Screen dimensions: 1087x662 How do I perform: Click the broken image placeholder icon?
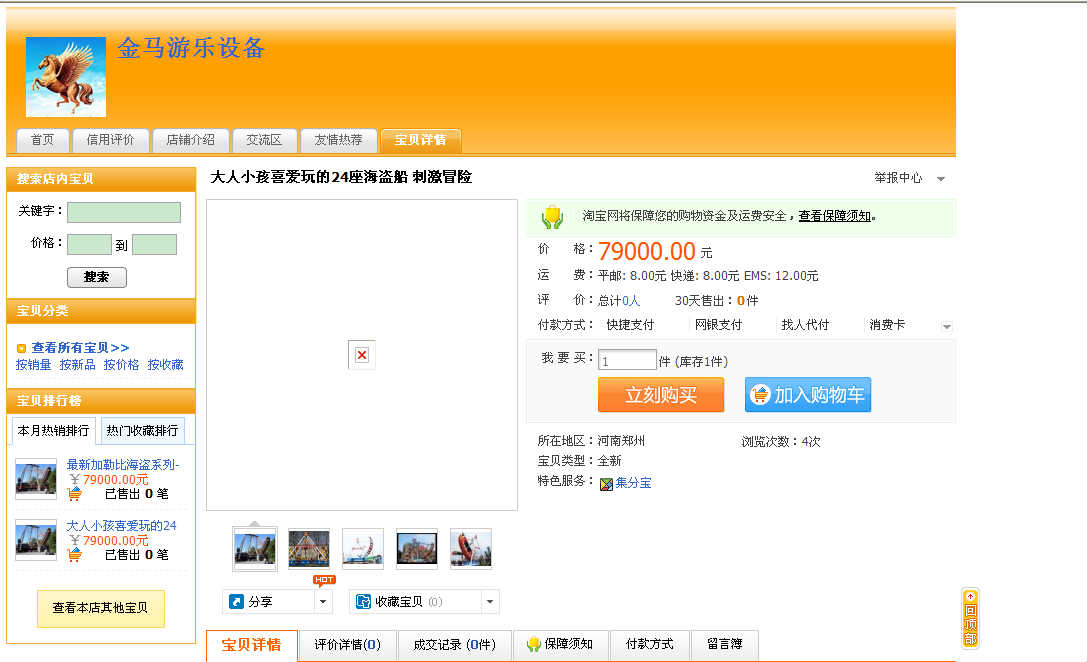[362, 355]
